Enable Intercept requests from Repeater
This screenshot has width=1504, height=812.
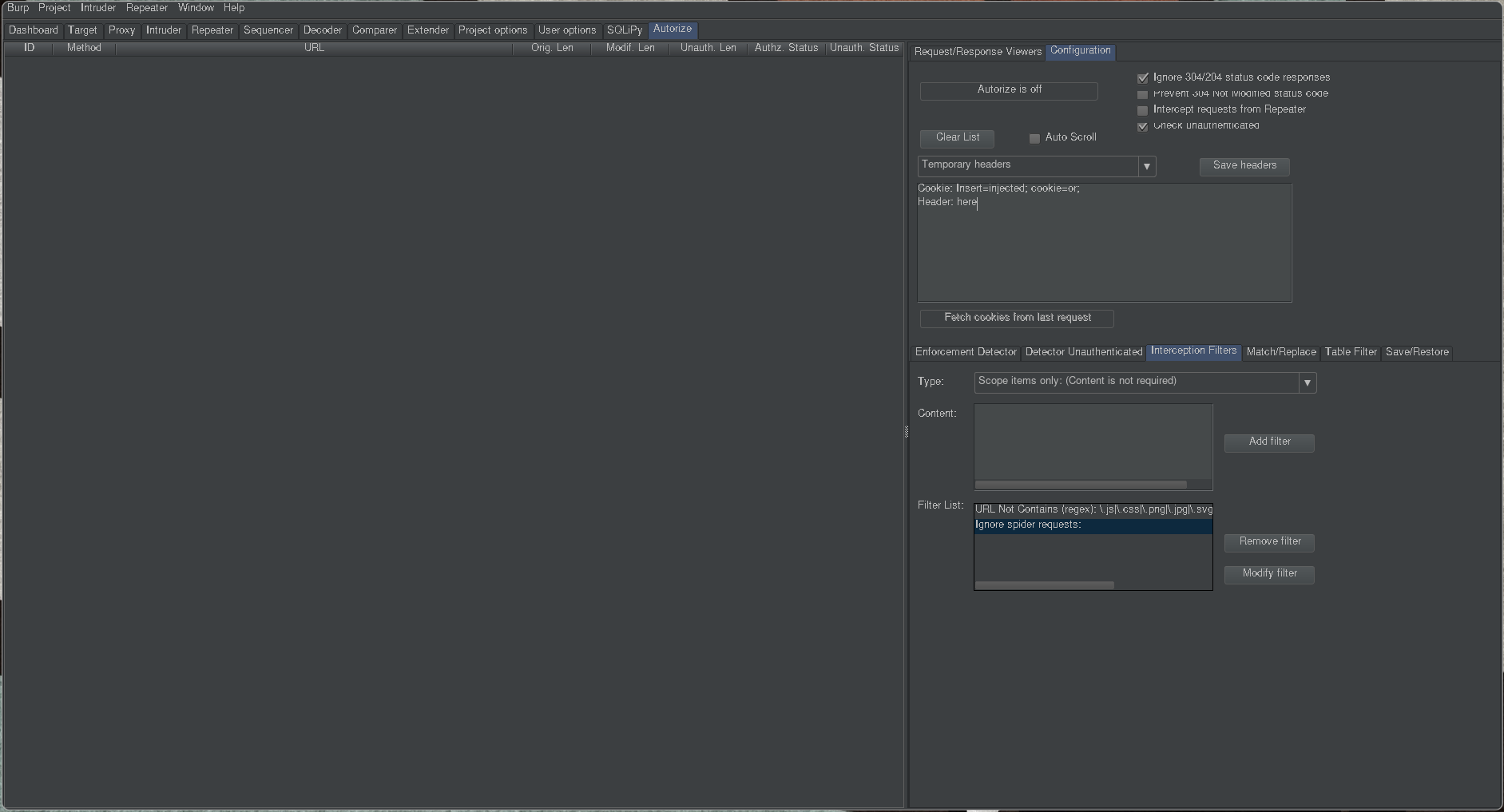click(1143, 110)
